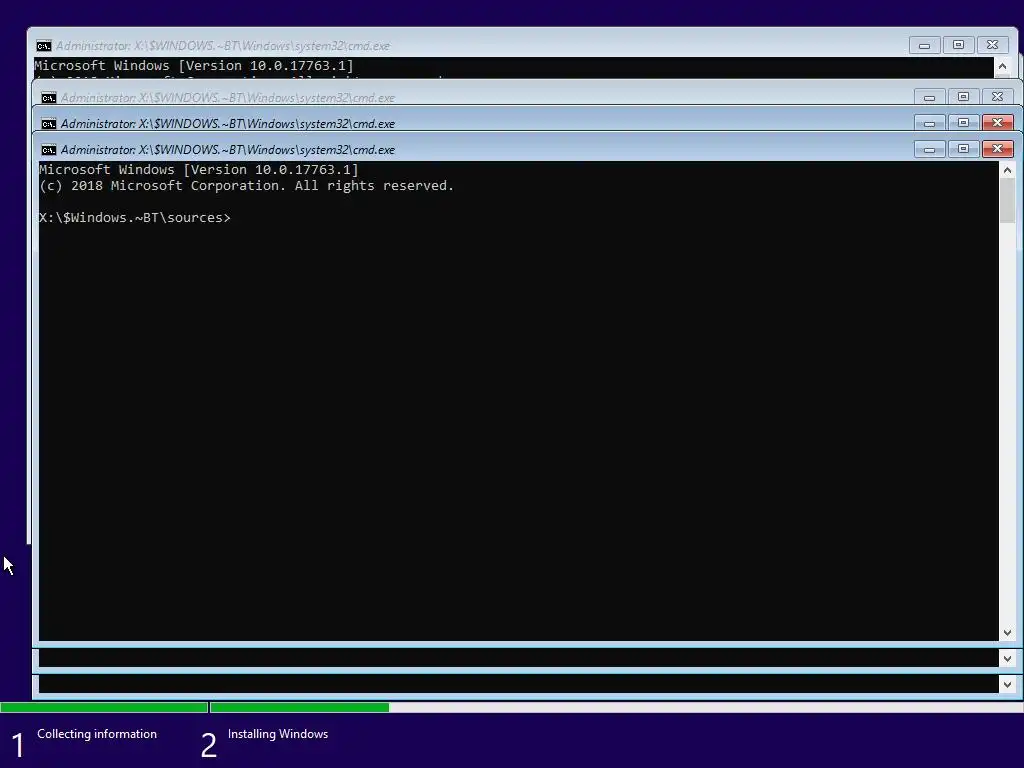The width and height of the screenshot is (1024, 768).
Task: Maximize the frontmost cmd window
Action: (963, 150)
